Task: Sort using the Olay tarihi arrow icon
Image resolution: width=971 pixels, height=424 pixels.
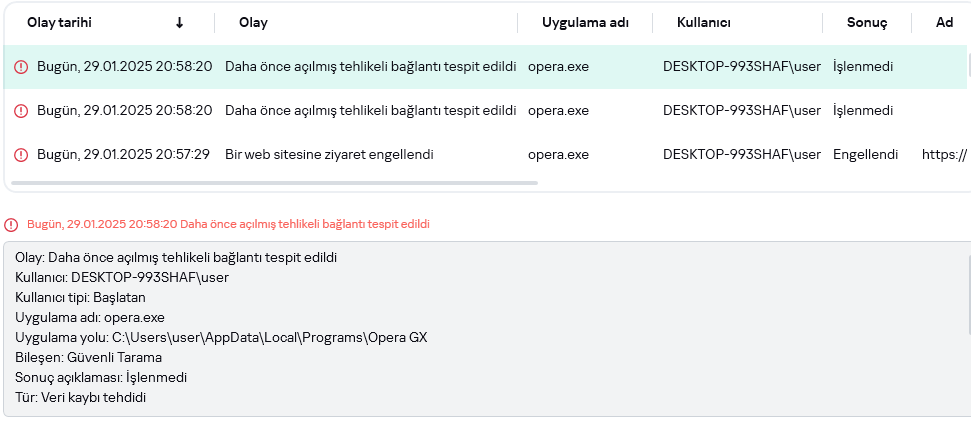Action: pos(180,22)
